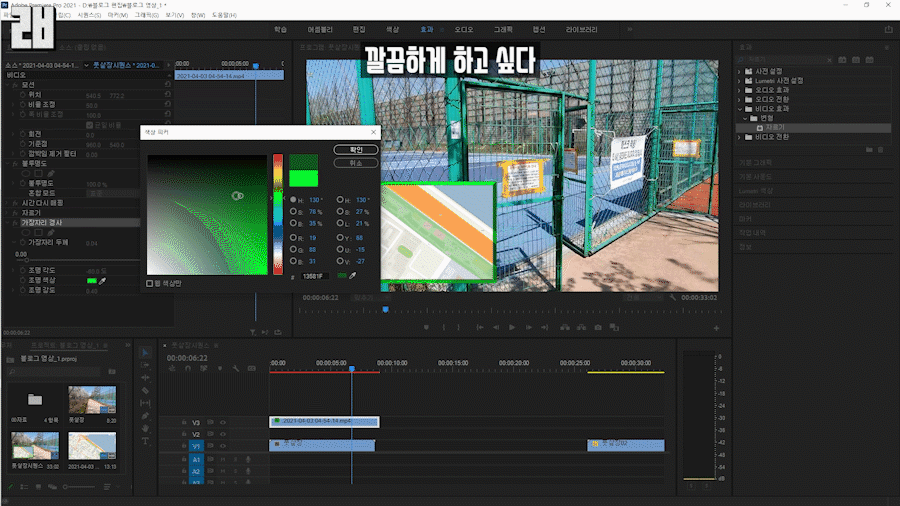Enable 웹 색상만 checkbox
900x506 pixels.
tap(150, 283)
